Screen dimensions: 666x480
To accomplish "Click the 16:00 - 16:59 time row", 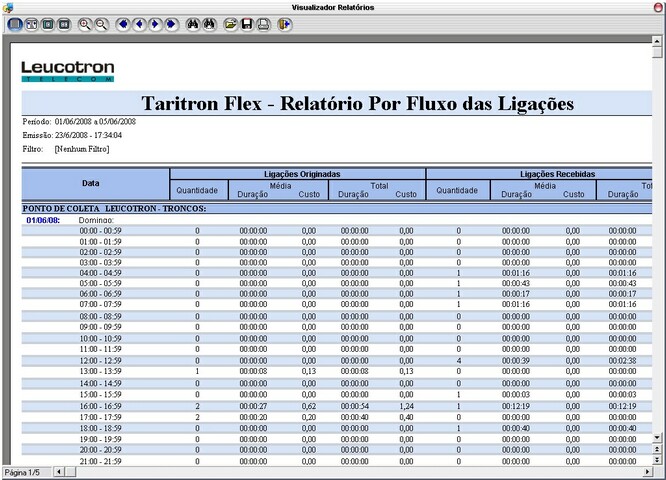I will pos(337,406).
